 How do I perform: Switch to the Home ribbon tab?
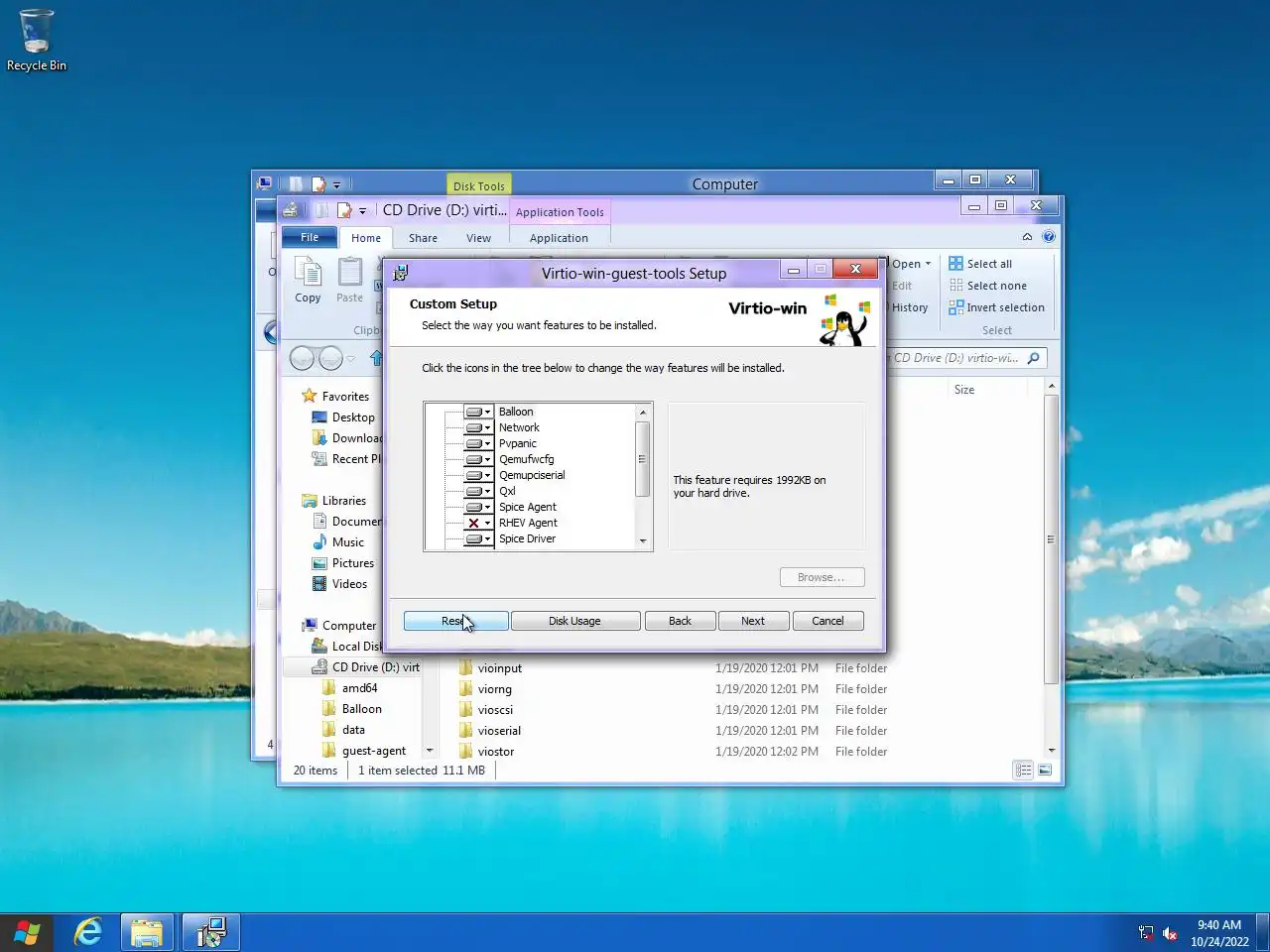pos(365,238)
